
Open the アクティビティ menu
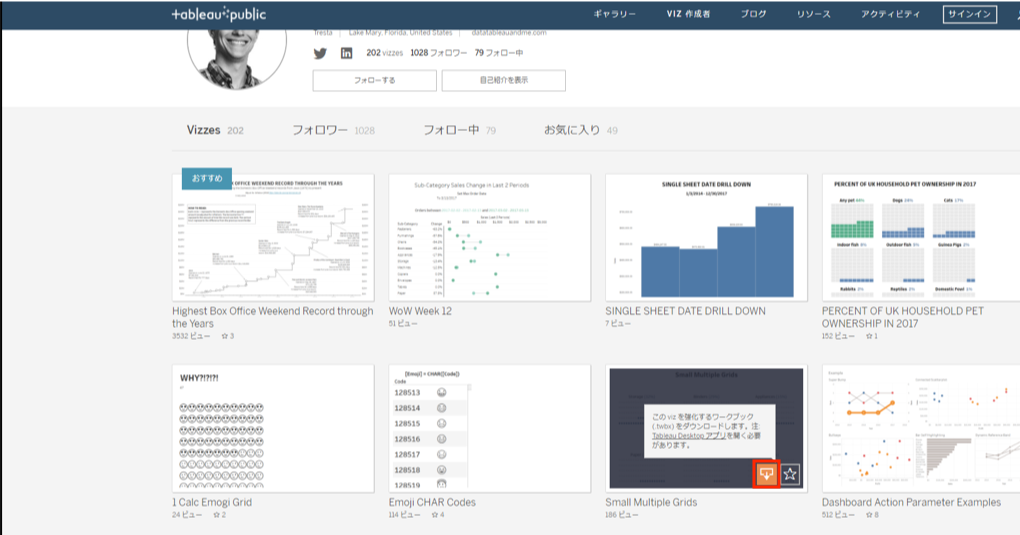[x=891, y=14]
